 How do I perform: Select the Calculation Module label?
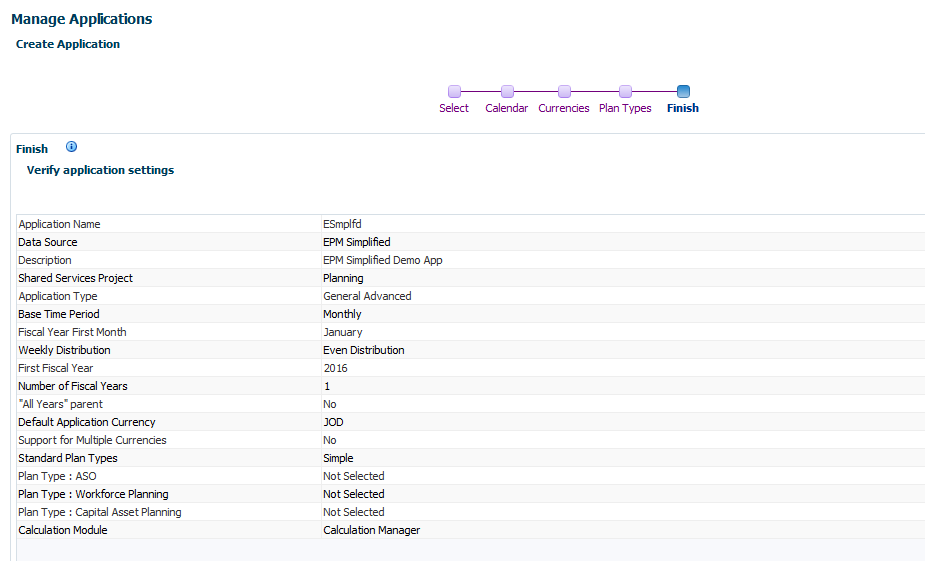pyautogui.click(x=63, y=530)
